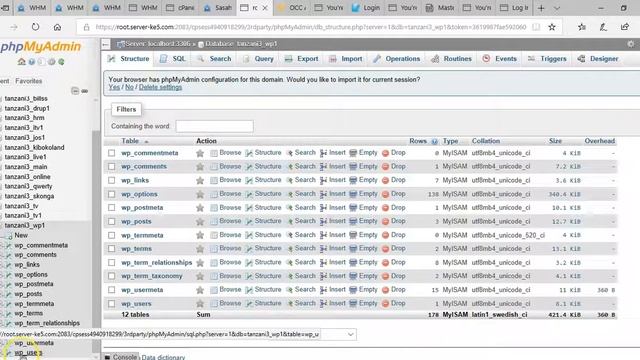Screen dimensions: 640x360
Task: Click the pen notes icon in browser
Action: tap(603, 27)
